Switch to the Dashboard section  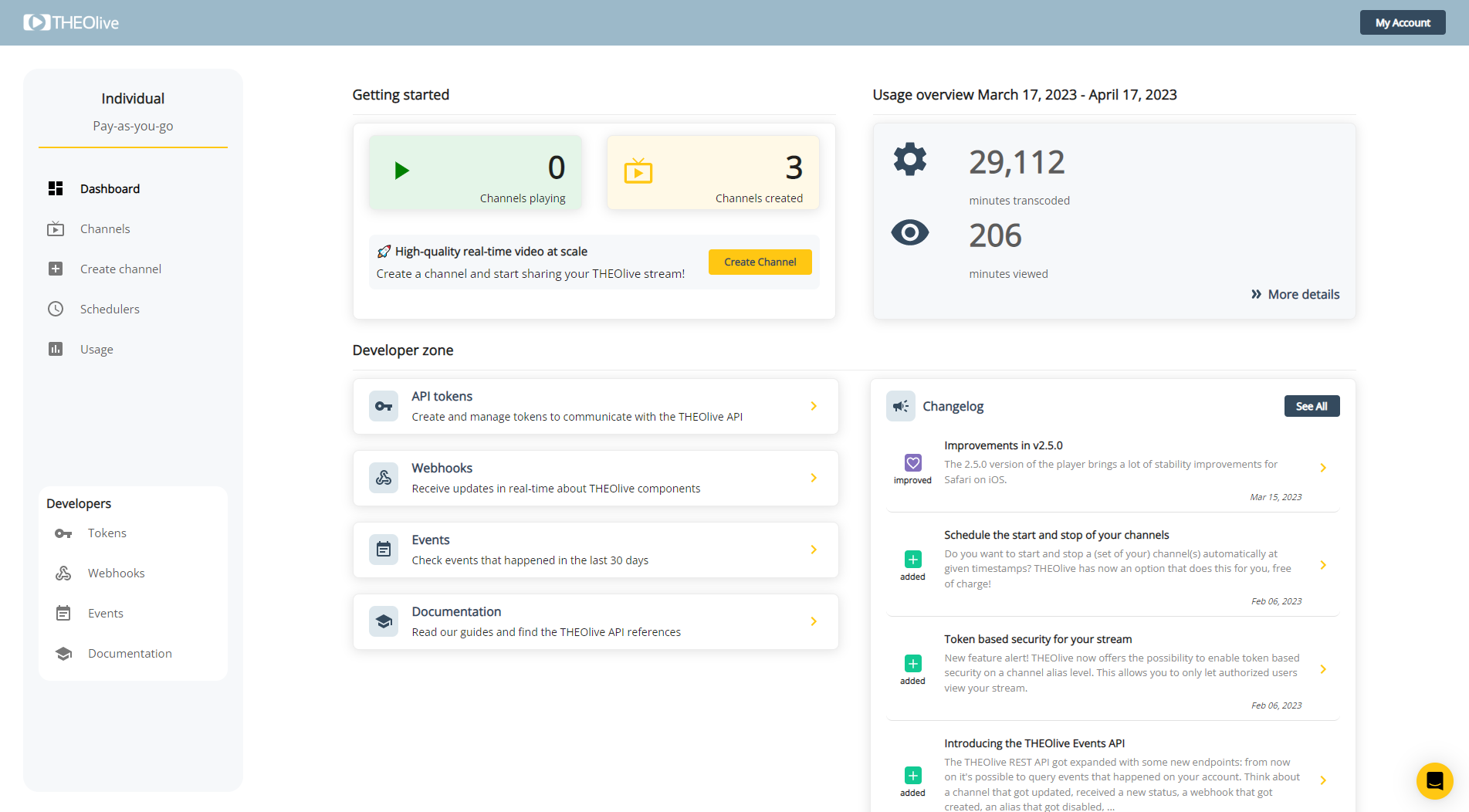110,188
